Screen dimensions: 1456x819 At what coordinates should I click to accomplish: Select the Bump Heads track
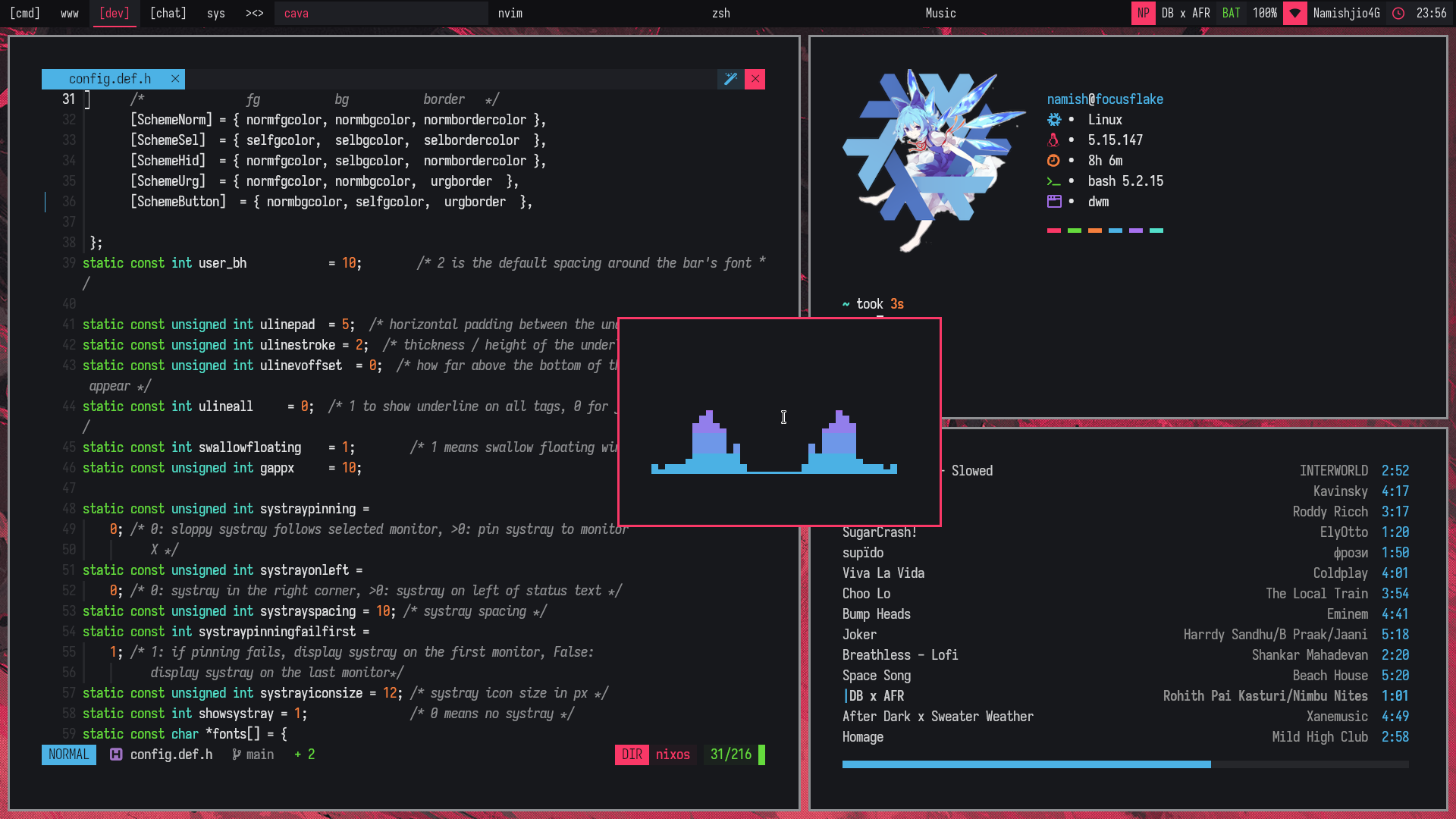click(x=1125, y=614)
